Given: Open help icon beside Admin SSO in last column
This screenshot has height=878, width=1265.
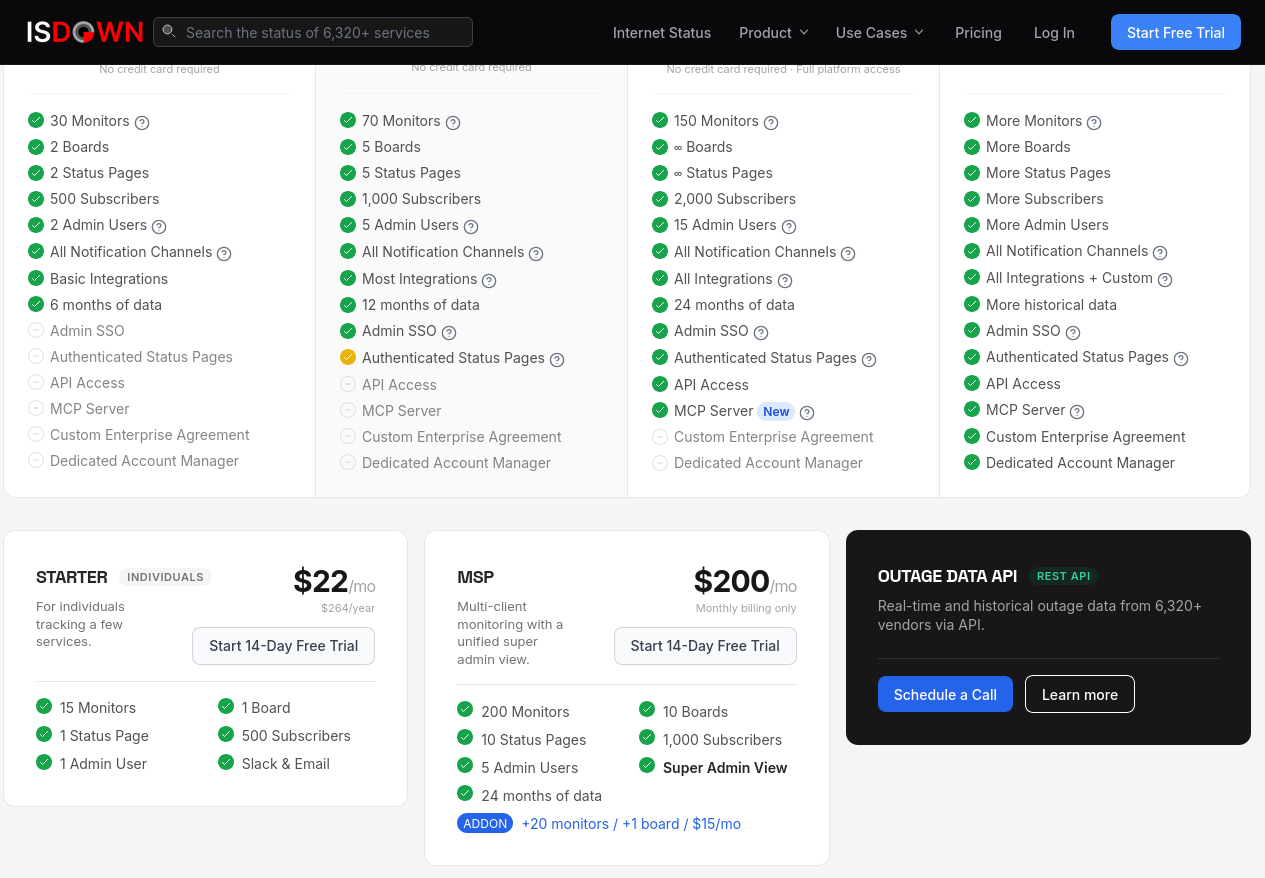Looking at the screenshot, I should click(x=1073, y=332).
